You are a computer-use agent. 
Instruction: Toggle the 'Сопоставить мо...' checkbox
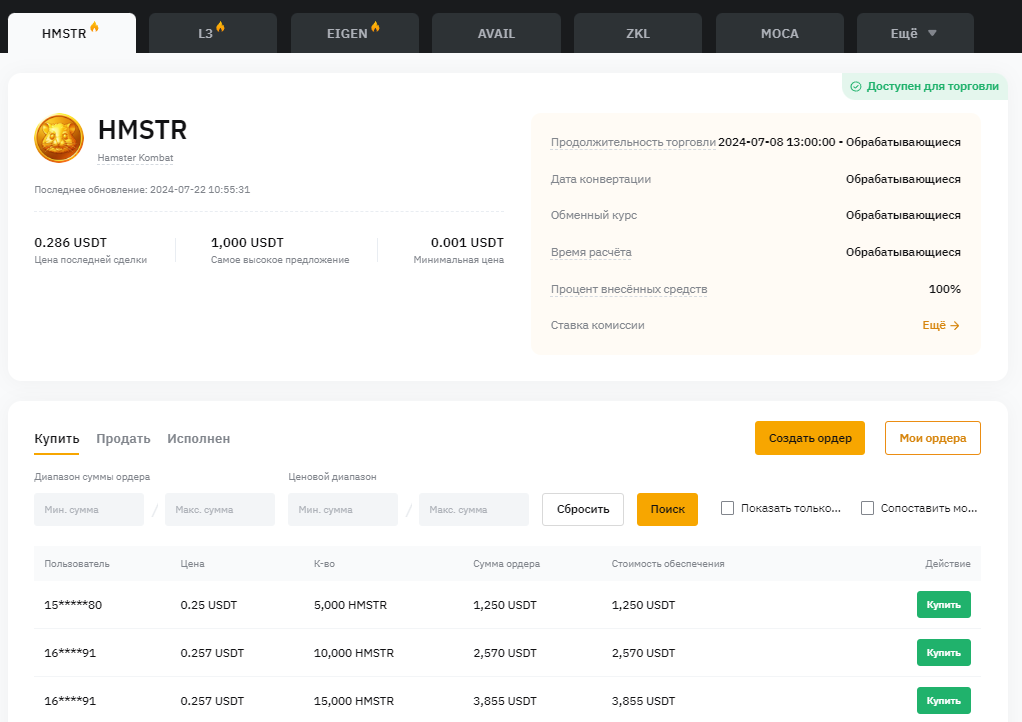tap(867, 508)
